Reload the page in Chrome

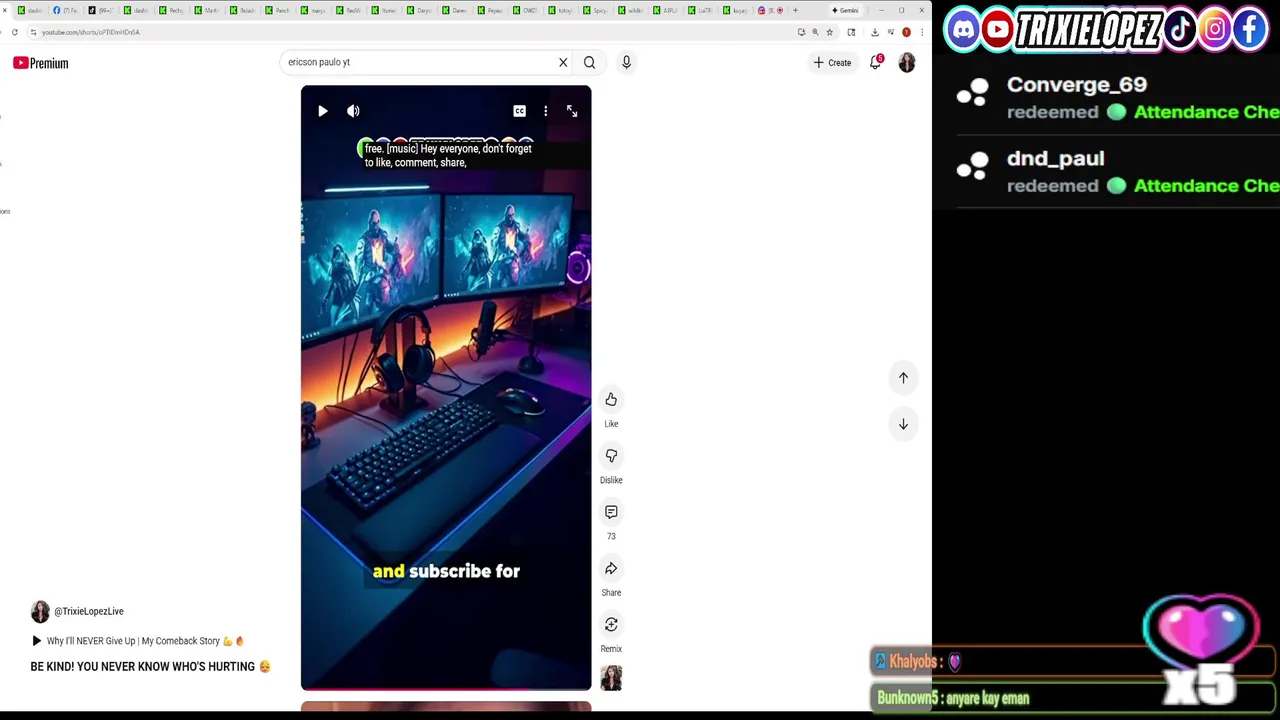[15, 32]
